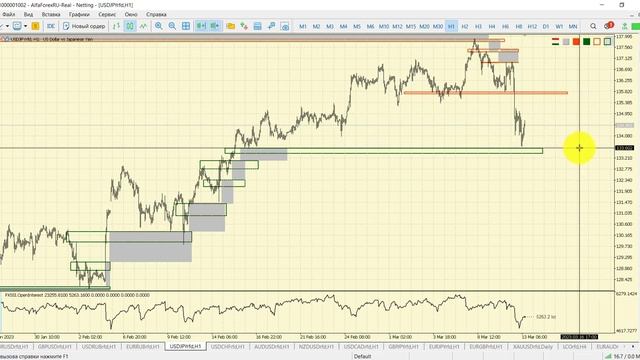Switch to the NZDUSD H1 chart tab
The image size is (640, 360).
(x=316, y=347)
